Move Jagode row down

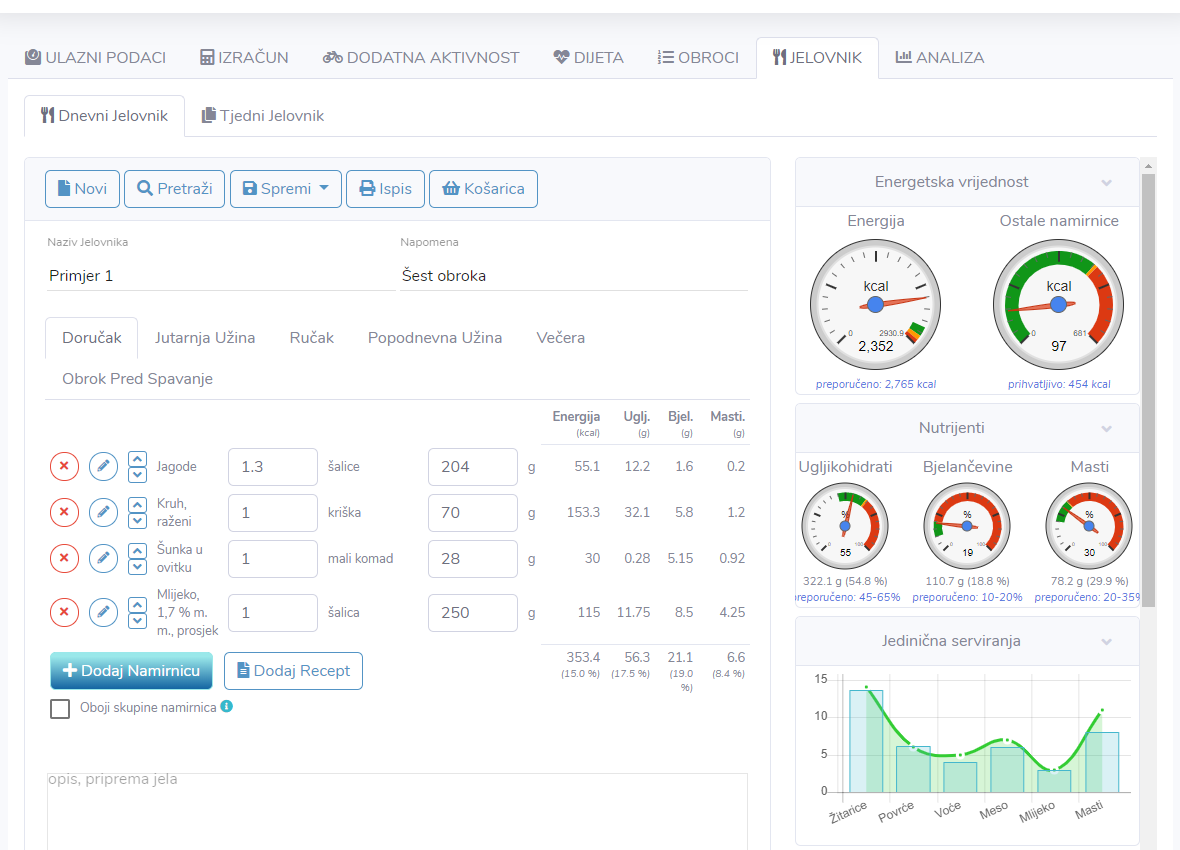[137, 475]
